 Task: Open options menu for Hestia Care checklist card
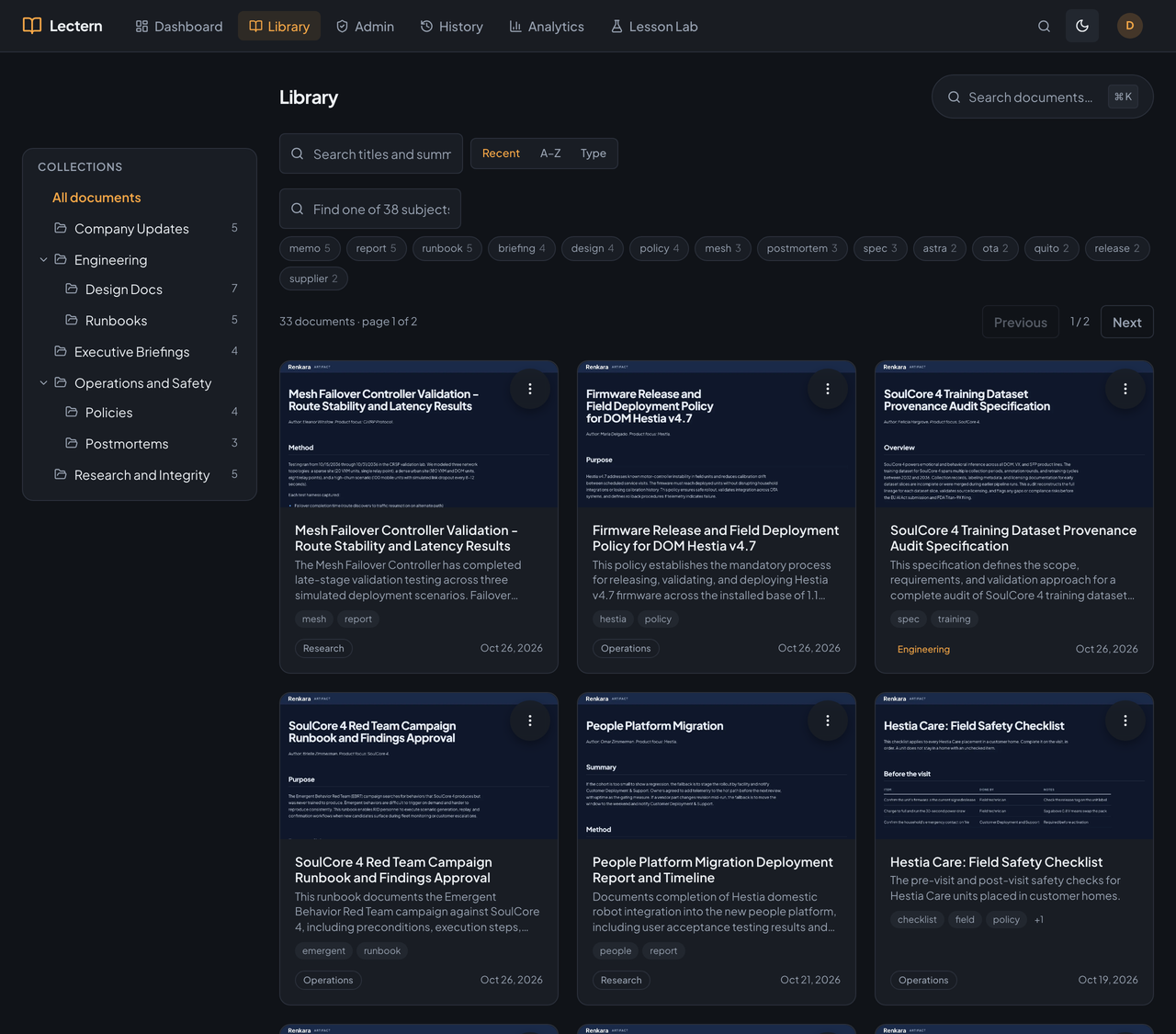(x=1125, y=721)
